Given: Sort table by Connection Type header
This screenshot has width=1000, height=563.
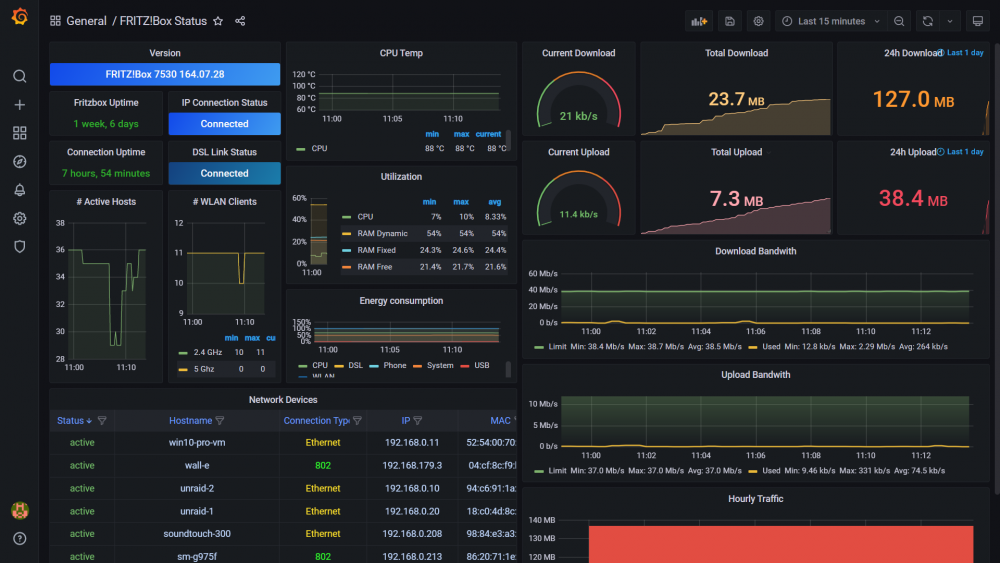Looking at the screenshot, I should tap(316, 421).
